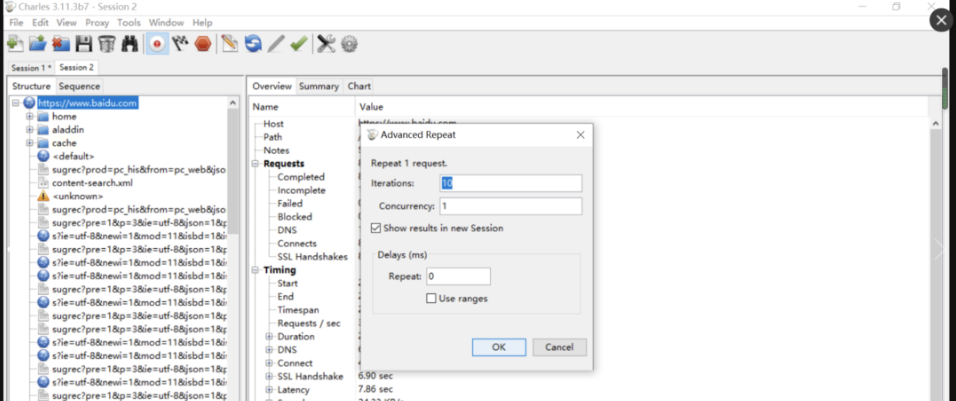The height and width of the screenshot is (401, 956).
Task: Click the New Session toolbar icon
Action: (x=15, y=44)
